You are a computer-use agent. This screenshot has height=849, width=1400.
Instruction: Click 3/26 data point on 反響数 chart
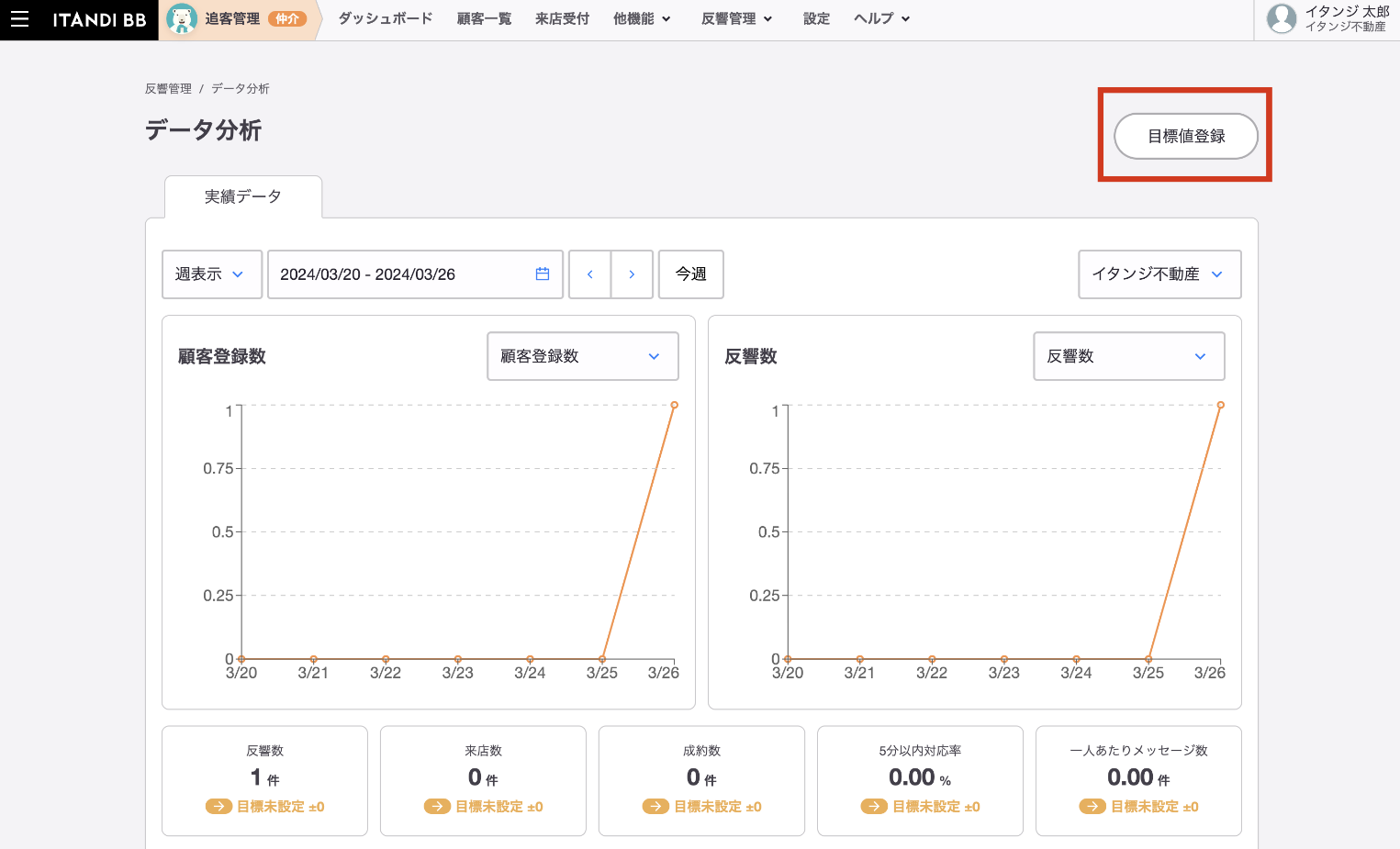pos(1221,405)
